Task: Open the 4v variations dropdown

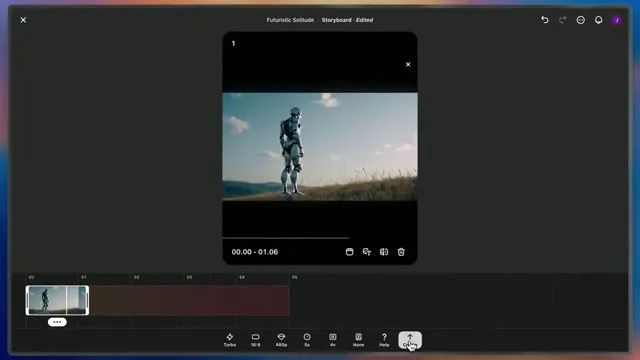Action: tap(333, 340)
